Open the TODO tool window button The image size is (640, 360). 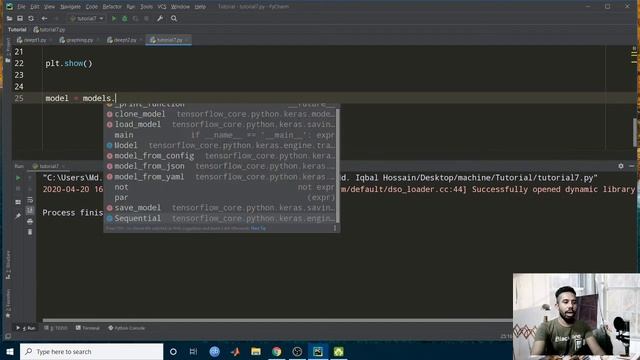56,328
